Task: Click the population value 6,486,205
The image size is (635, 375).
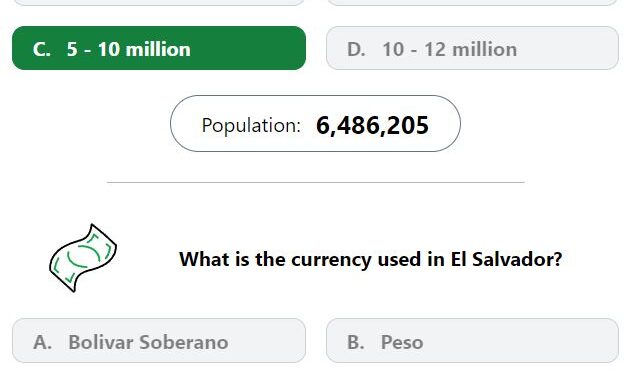Action: 372,125
